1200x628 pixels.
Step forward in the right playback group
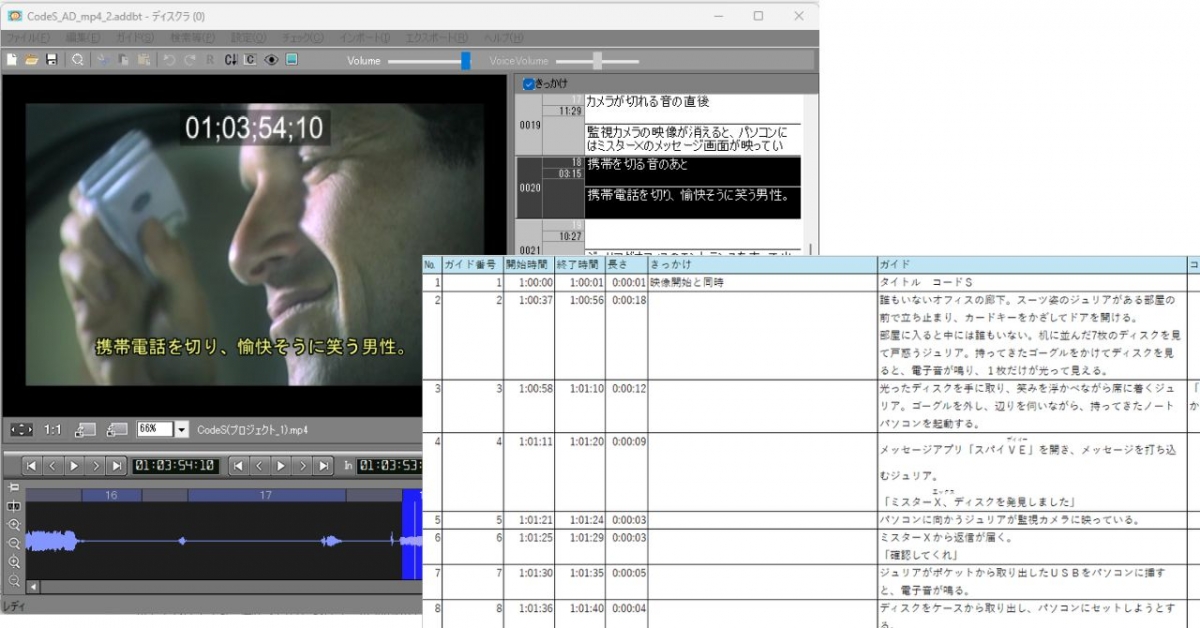point(302,465)
